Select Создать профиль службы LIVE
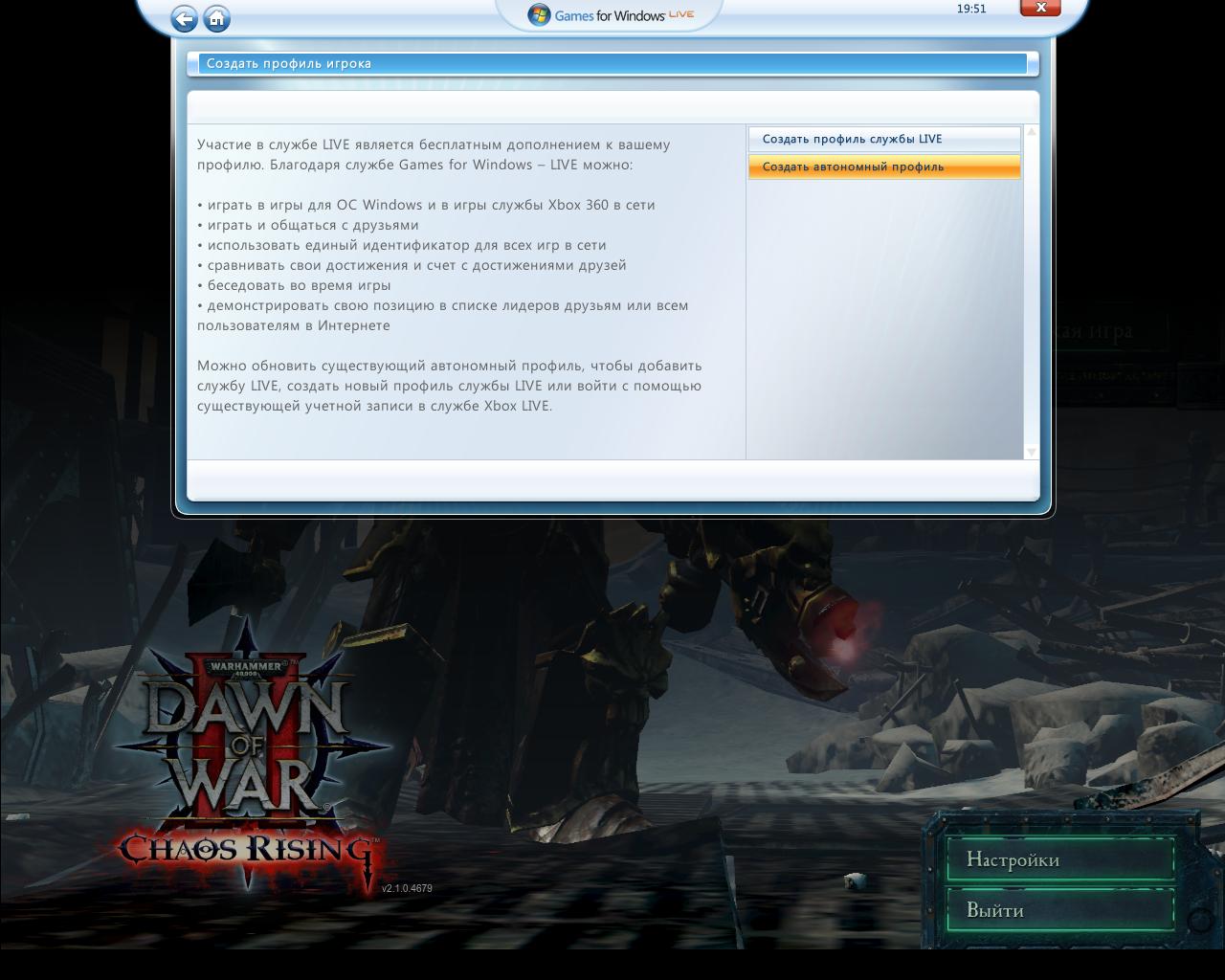1225x980 pixels. click(884, 139)
